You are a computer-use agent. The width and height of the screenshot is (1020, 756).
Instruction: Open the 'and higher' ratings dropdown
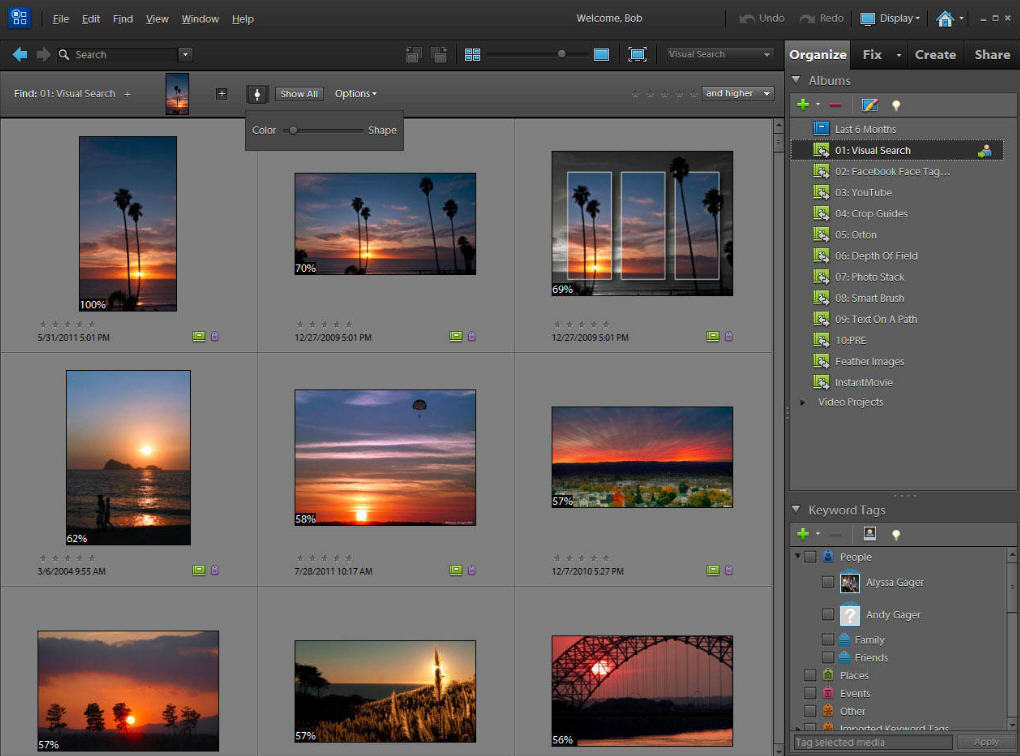(737, 93)
